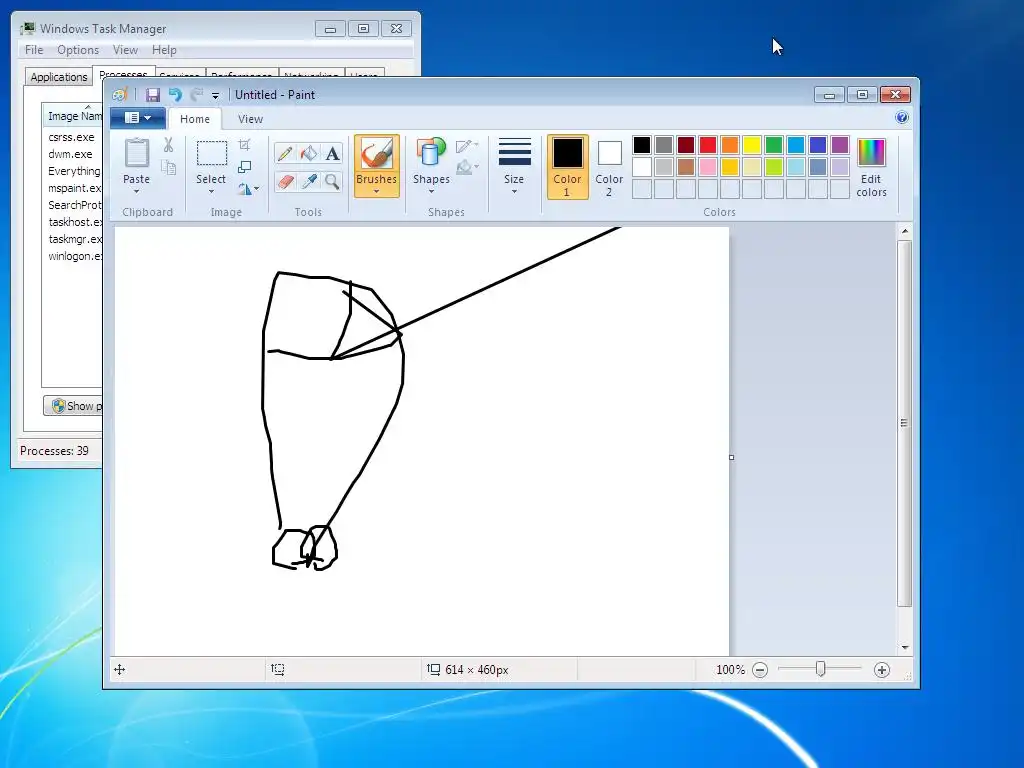Image resolution: width=1024 pixels, height=768 pixels.
Task: Click the Copy icon in Clipboard group
Action: (168, 168)
